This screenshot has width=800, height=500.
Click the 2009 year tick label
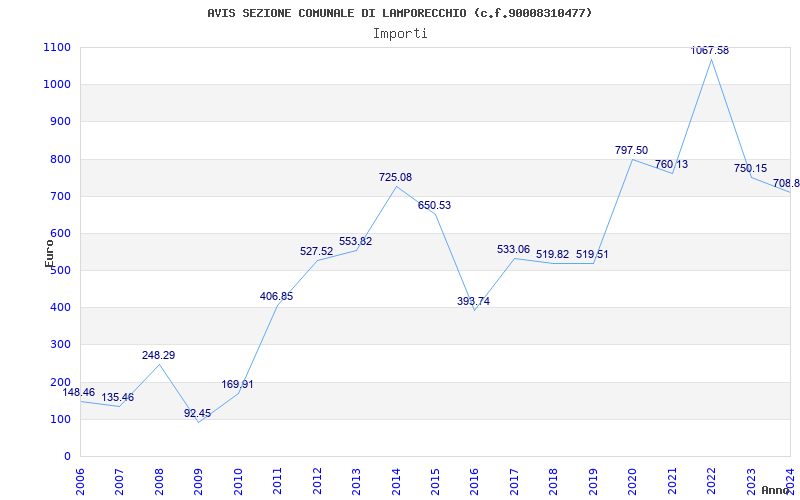coord(198,482)
